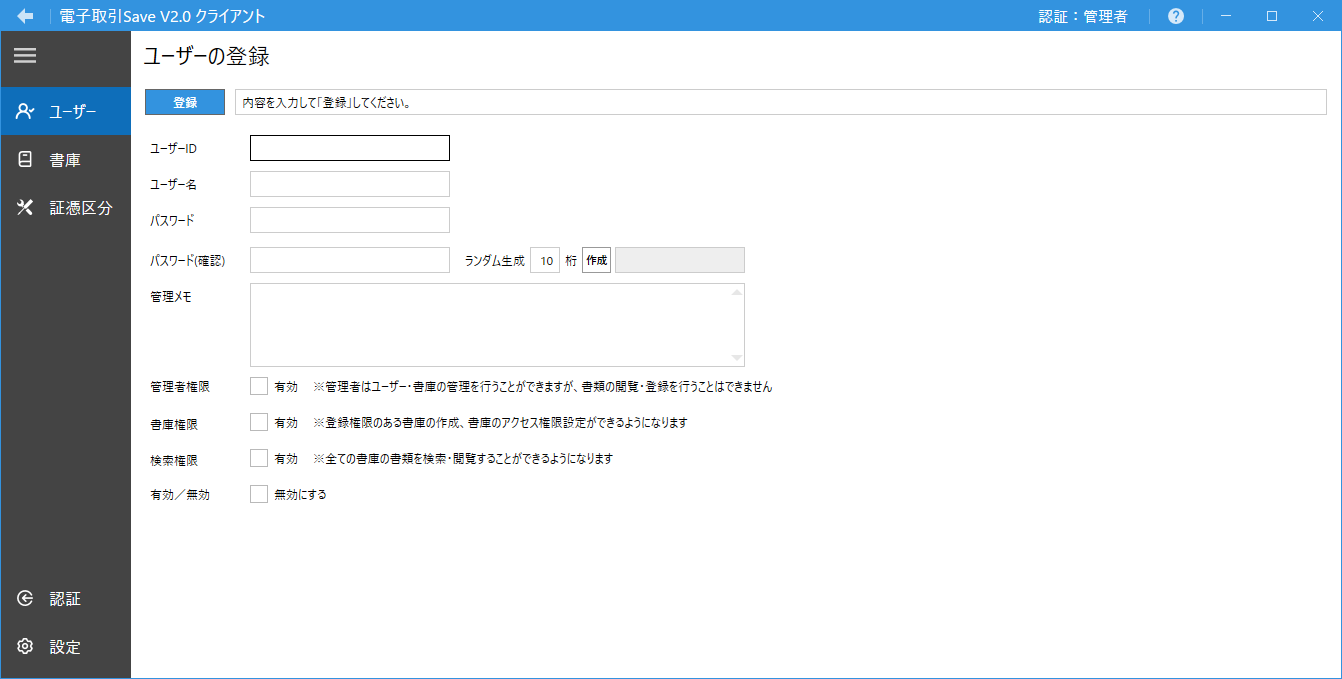
Task: Click the back arrow in the title bar
Action: point(24,15)
